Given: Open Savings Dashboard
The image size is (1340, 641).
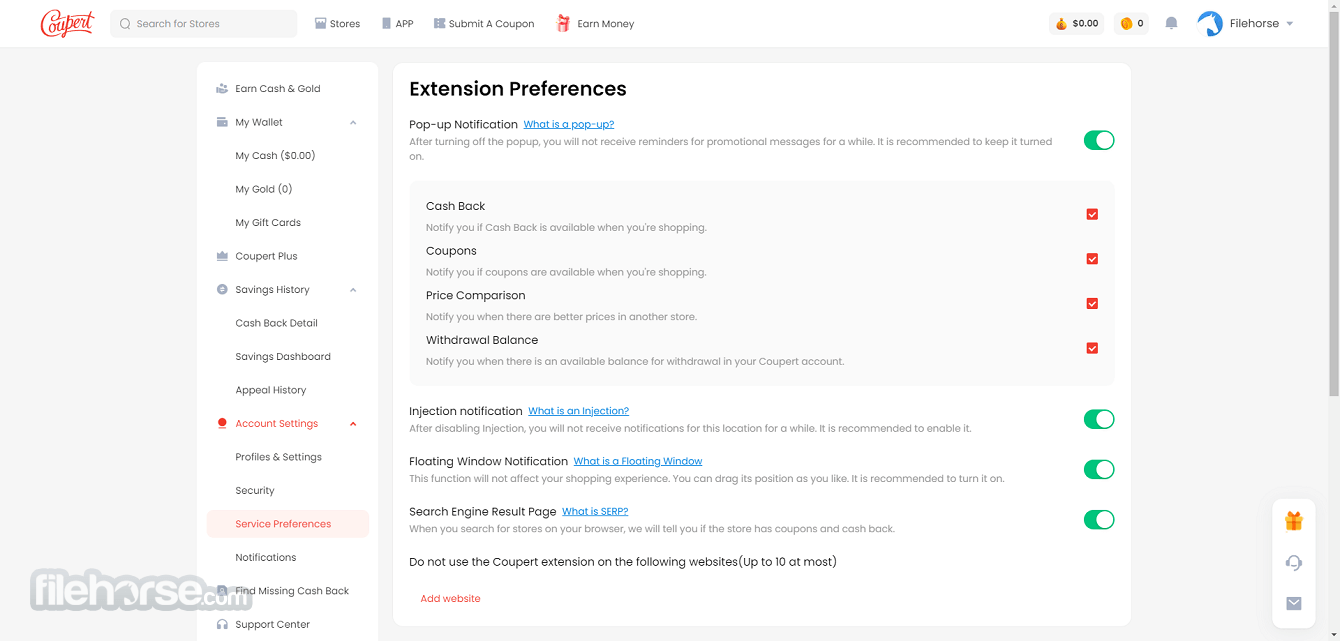Looking at the screenshot, I should [x=283, y=357].
